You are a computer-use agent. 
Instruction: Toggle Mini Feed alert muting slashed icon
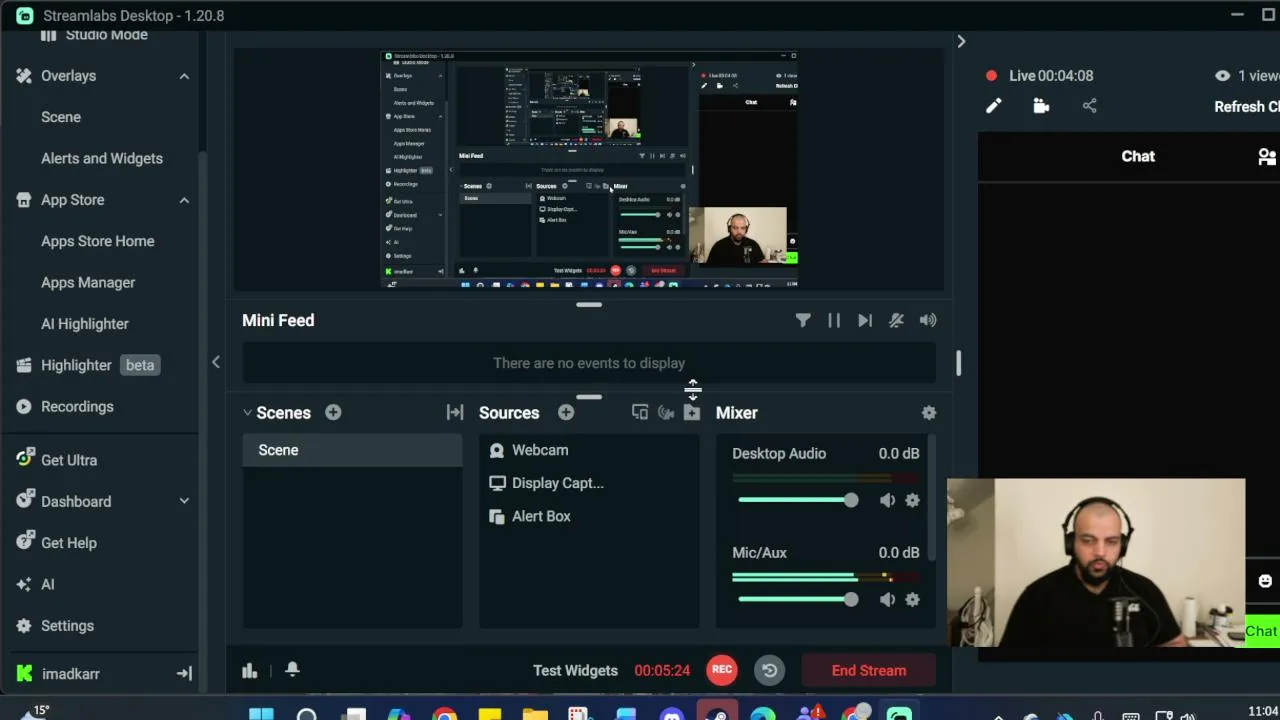896,320
